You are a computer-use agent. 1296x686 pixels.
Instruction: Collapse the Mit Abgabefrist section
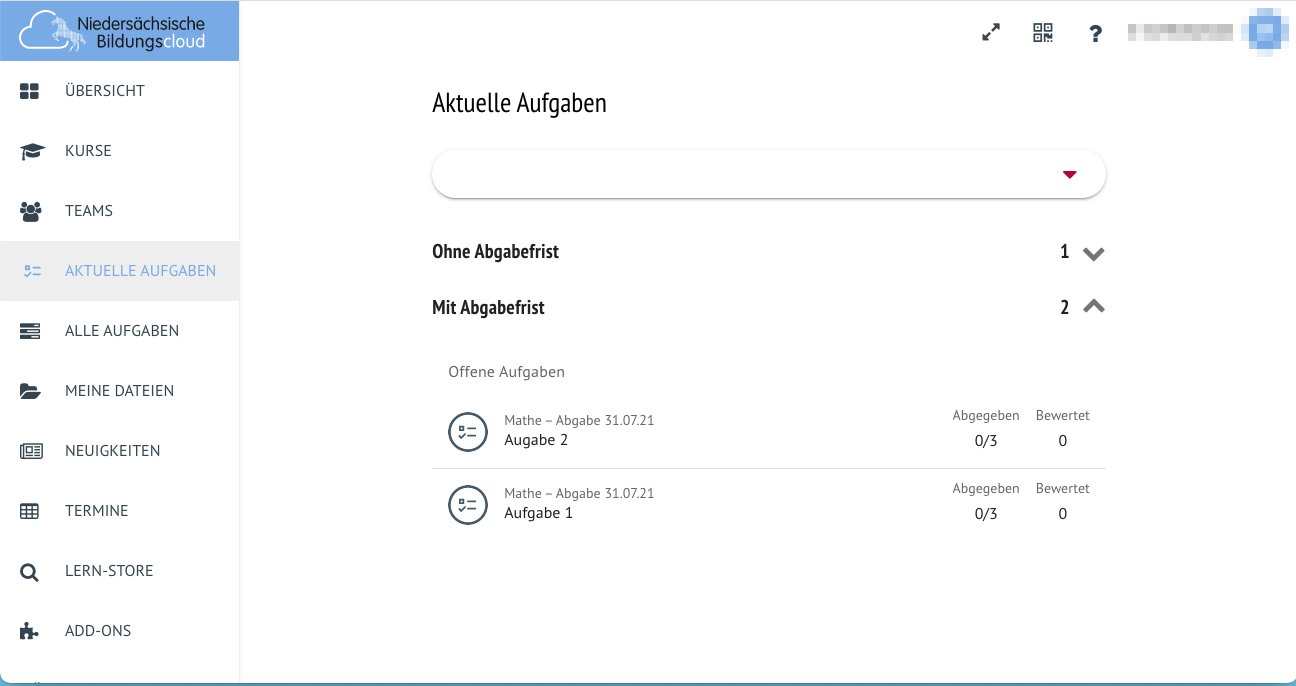[x=1093, y=307]
